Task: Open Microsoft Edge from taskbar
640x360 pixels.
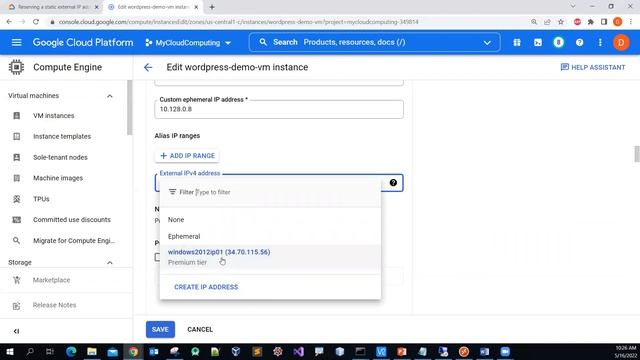Action: pyautogui.click(x=71, y=351)
